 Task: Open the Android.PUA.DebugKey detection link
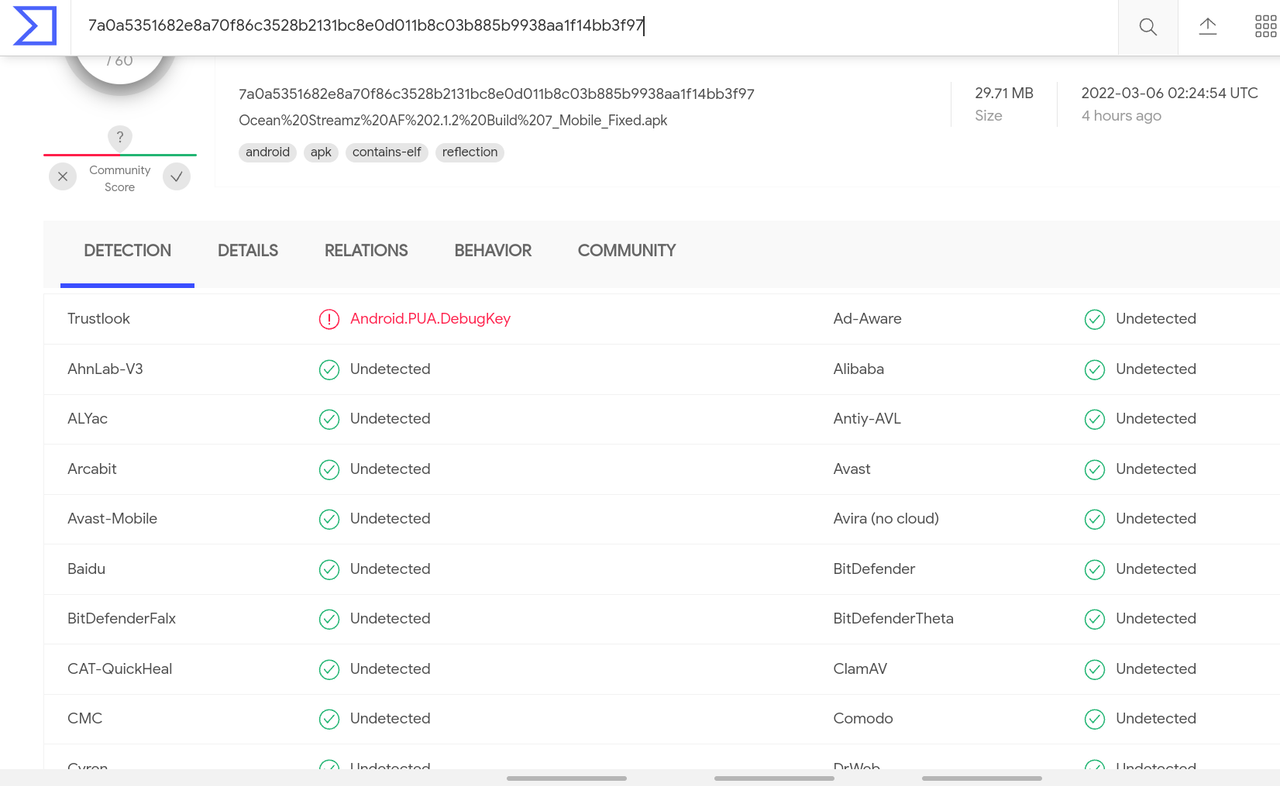(430, 318)
